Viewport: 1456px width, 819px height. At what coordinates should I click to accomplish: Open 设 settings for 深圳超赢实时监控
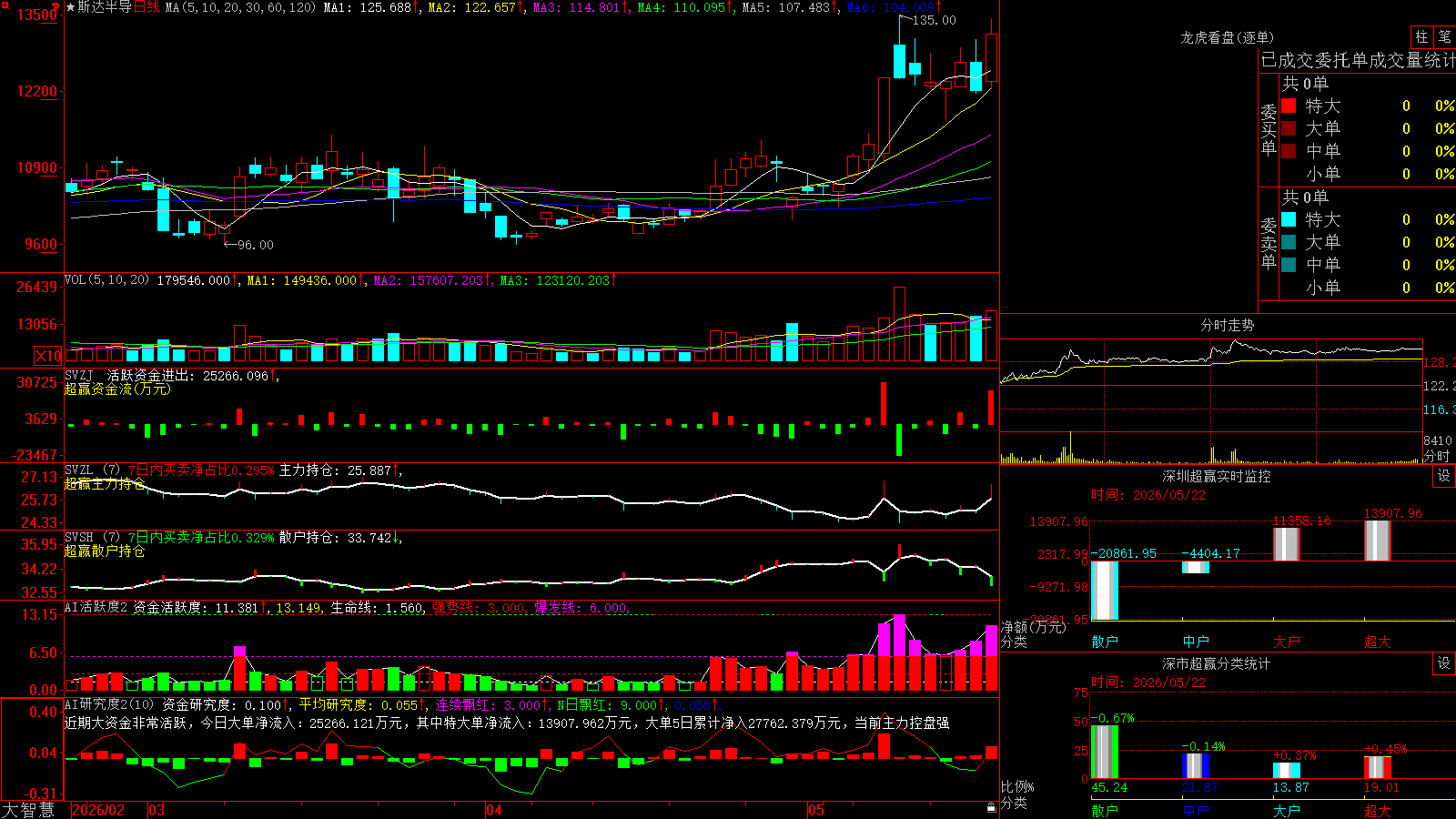pyautogui.click(x=1444, y=476)
